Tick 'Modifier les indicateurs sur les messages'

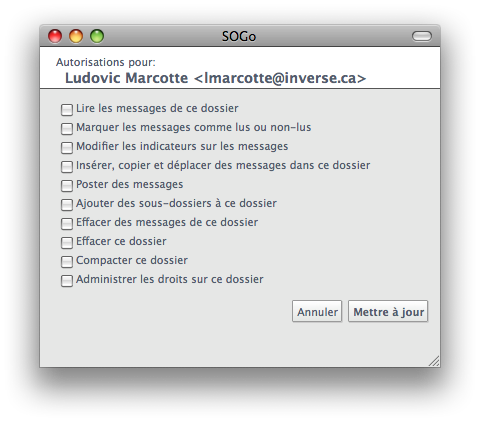point(67,147)
